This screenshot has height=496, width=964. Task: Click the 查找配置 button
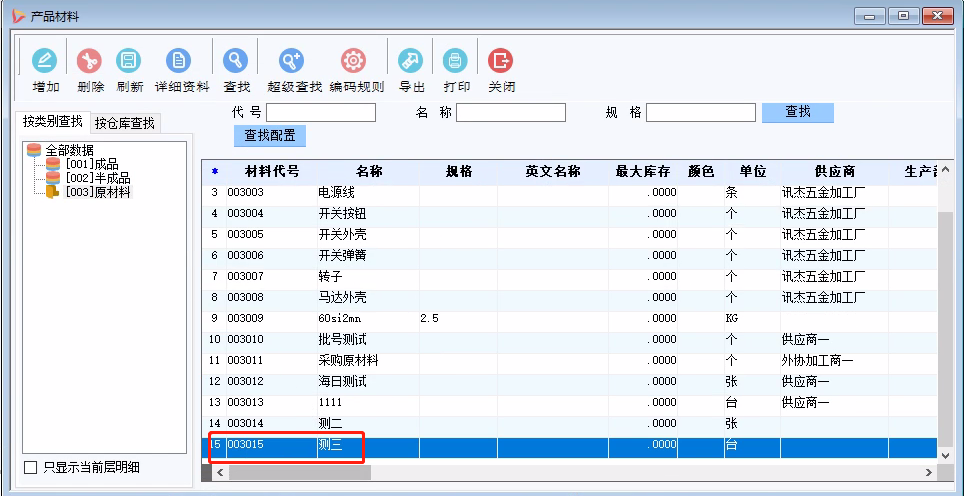(x=270, y=136)
